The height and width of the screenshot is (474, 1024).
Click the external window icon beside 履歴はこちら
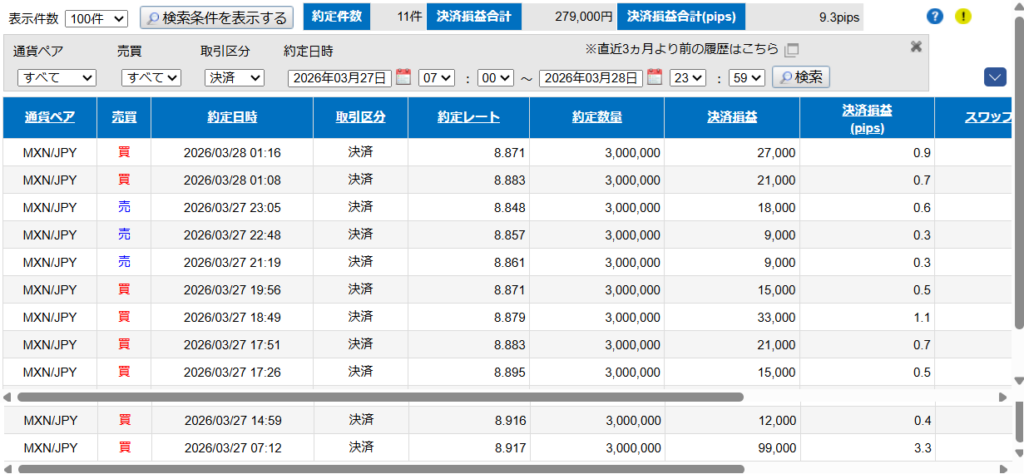pos(792,49)
